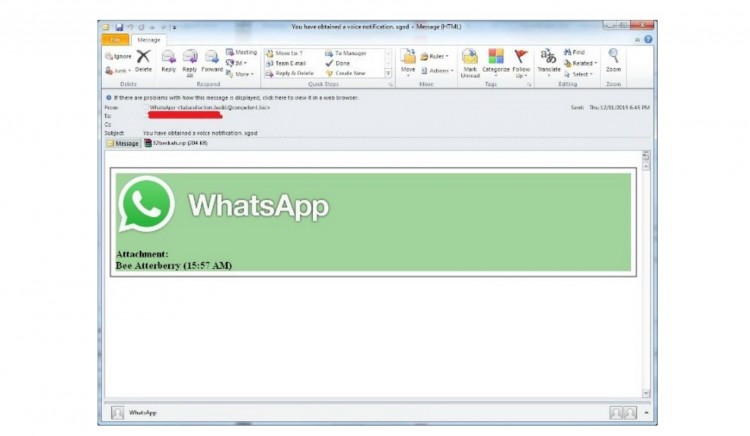Select the Reply & Delete quick step
The image size is (750, 436).
290,73
